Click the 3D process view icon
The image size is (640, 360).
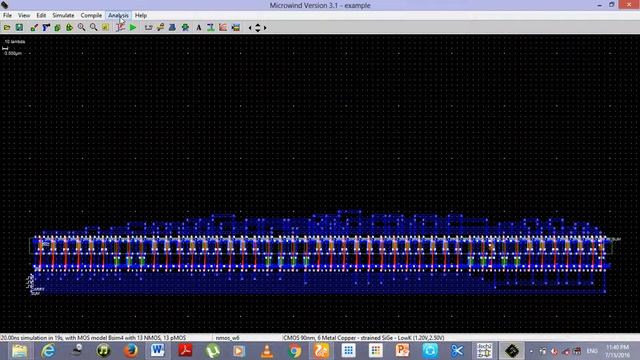tap(185, 27)
